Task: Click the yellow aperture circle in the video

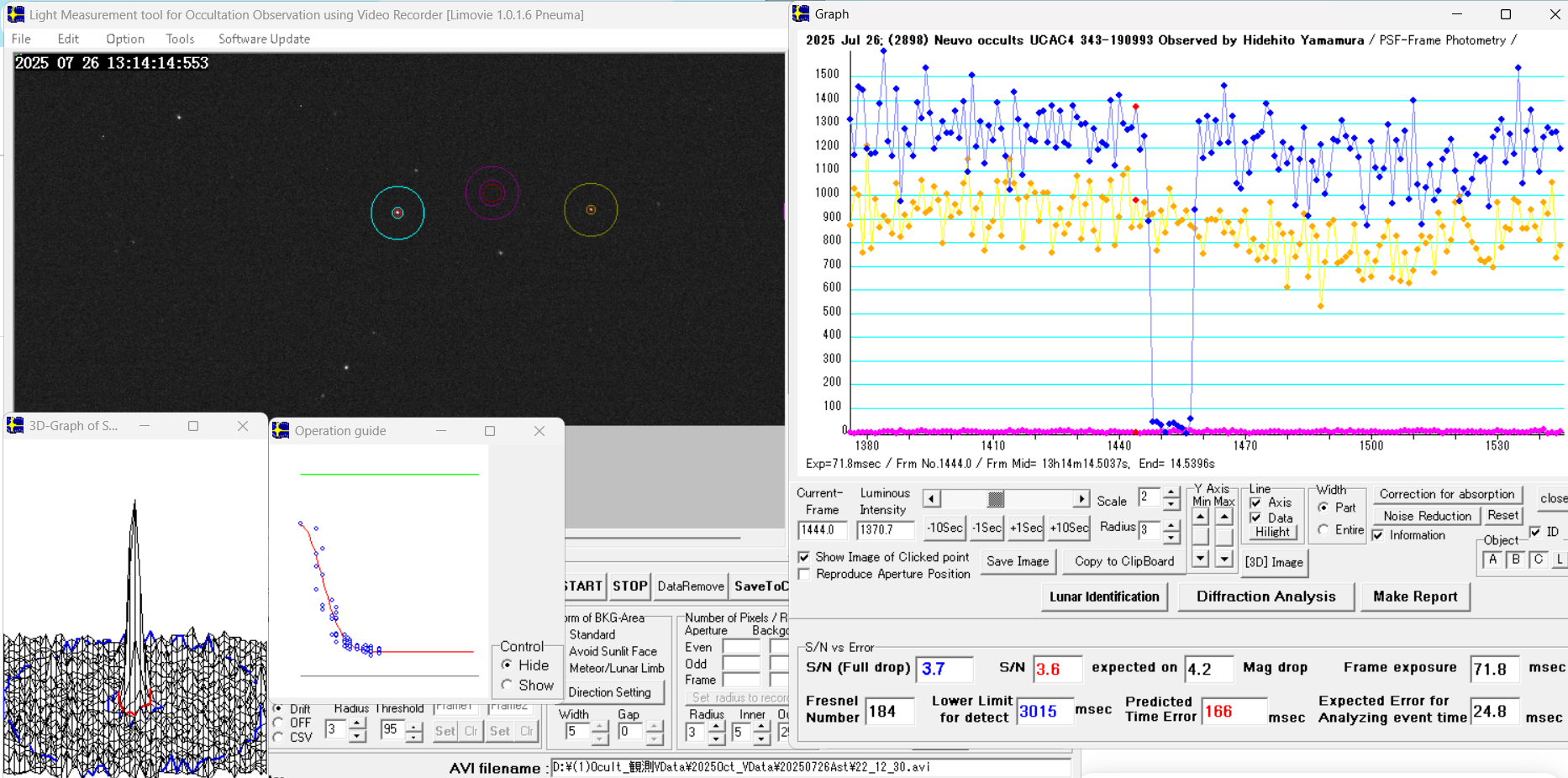Action: 591,210
